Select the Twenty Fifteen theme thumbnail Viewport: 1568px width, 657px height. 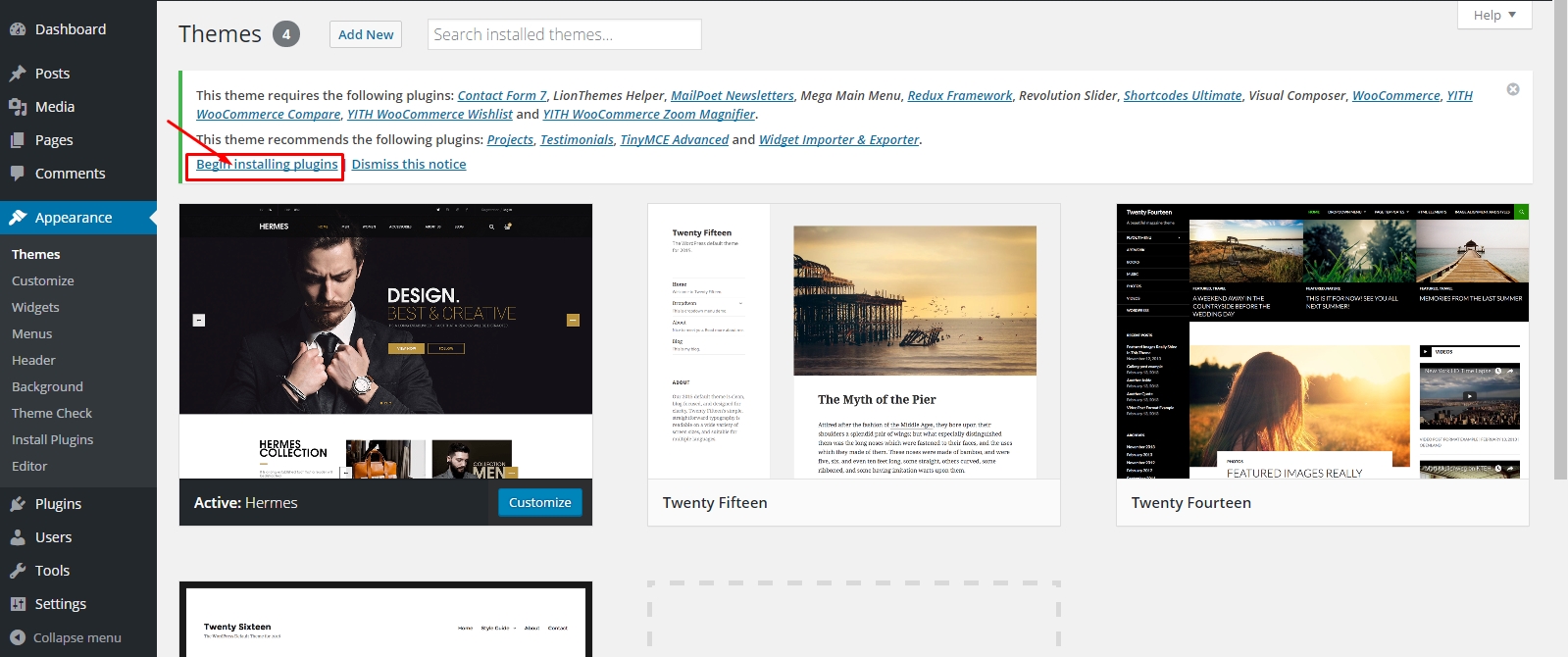(x=853, y=341)
